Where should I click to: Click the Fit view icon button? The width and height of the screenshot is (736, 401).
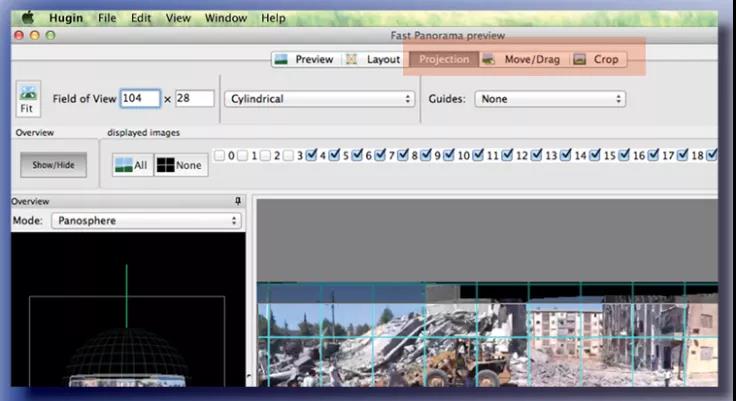point(28,100)
